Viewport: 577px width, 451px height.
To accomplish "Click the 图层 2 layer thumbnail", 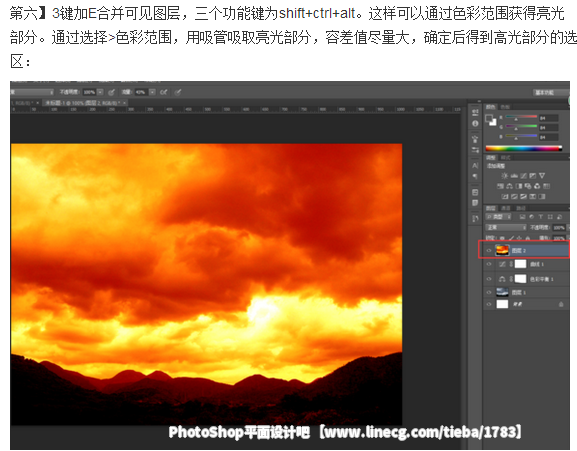I will click(502, 250).
